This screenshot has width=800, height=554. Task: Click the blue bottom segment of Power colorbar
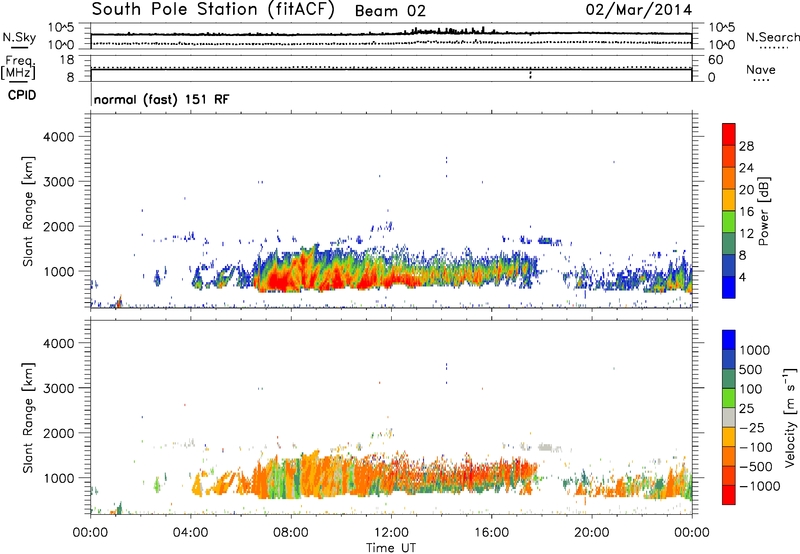[729, 287]
